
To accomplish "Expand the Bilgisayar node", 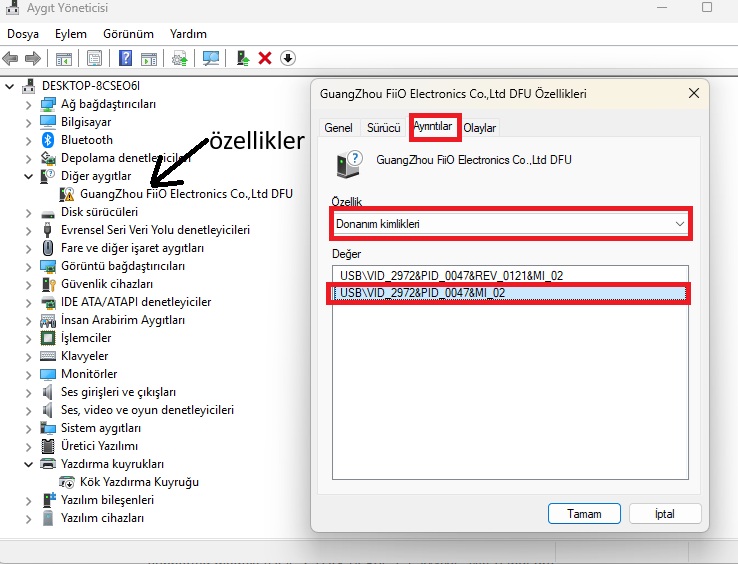I will click(28, 122).
